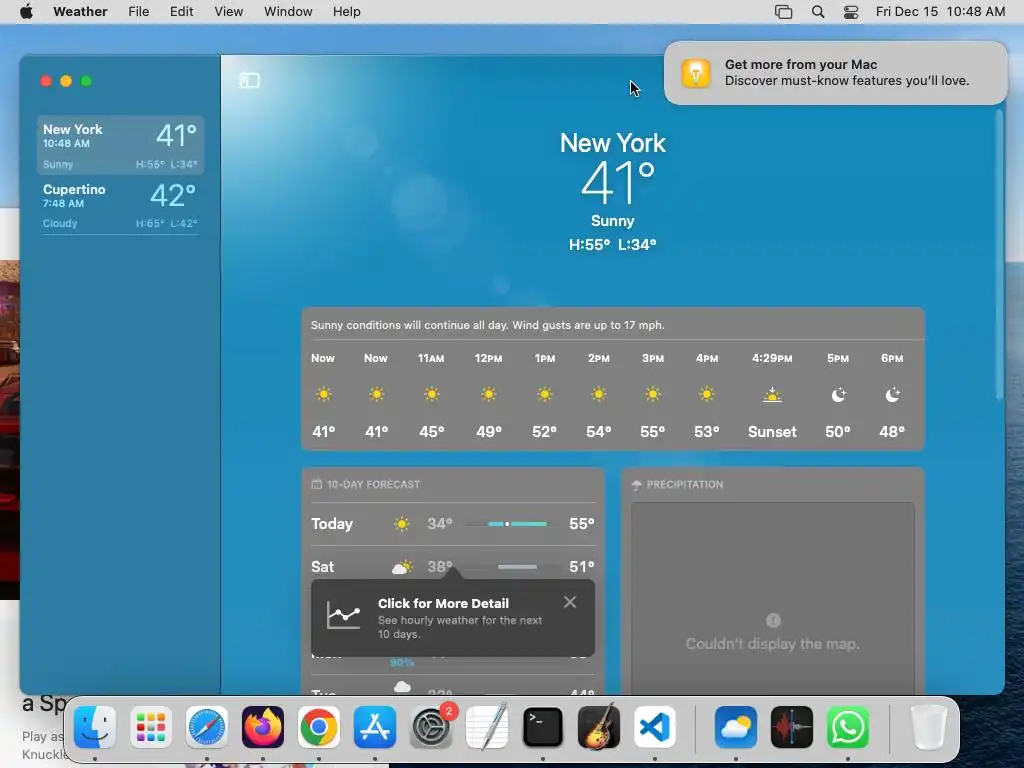Image resolution: width=1024 pixels, height=768 pixels.
Task: Click the Stage Manager windows icon in menu bar
Action: tap(783, 12)
